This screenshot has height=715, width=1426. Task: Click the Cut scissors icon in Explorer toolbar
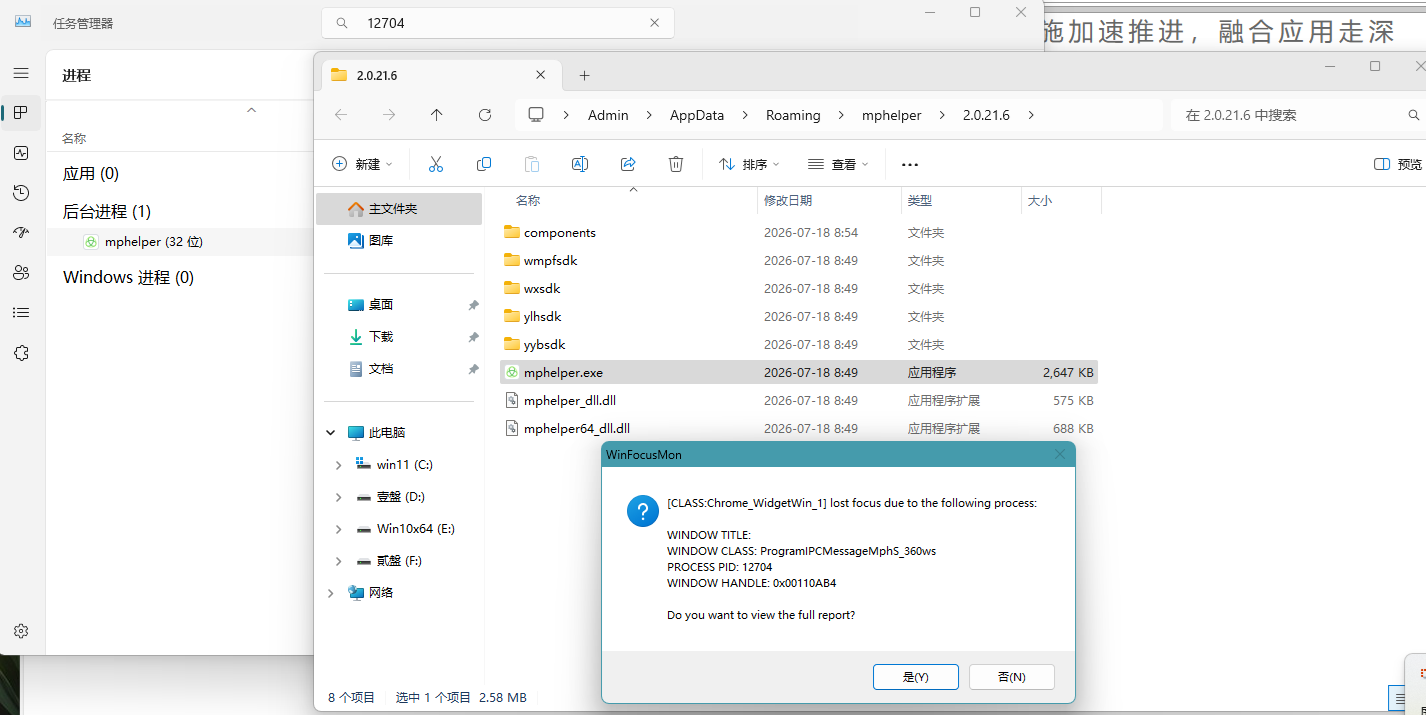pyautogui.click(x=436, y=164)
